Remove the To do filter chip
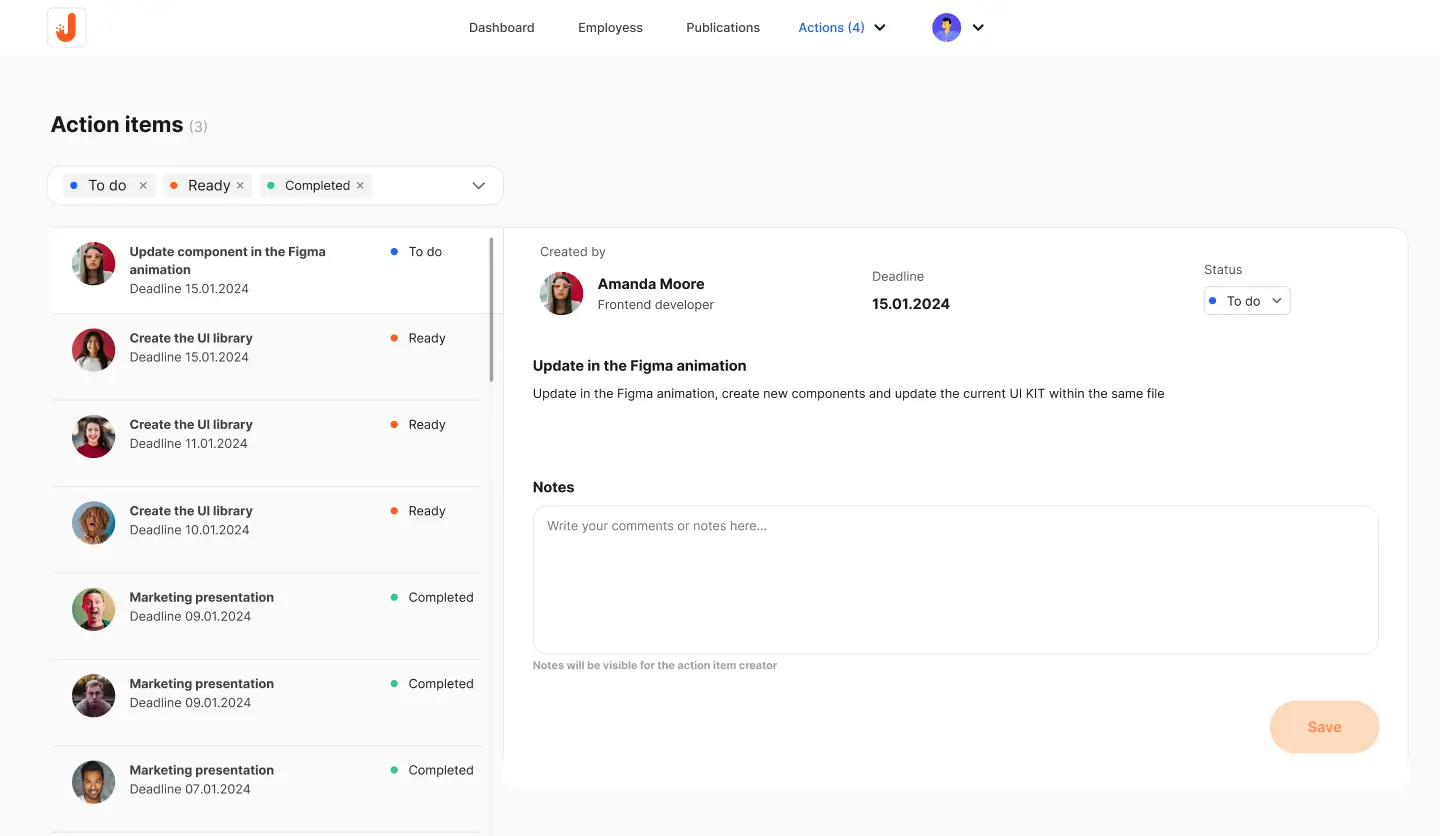The width and height of the screenshot is (1440, 836). click(143, 185)
